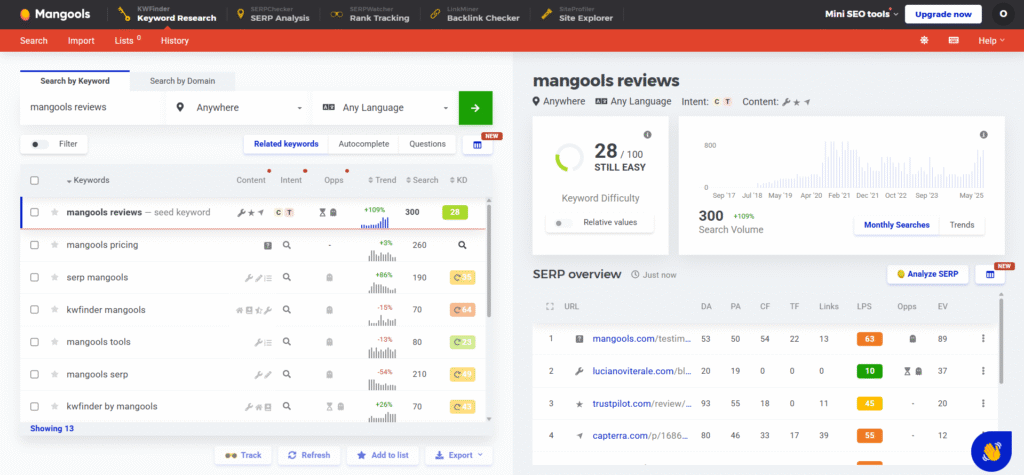Open SERPChecker SERP Analysis tool

point(273,14)
